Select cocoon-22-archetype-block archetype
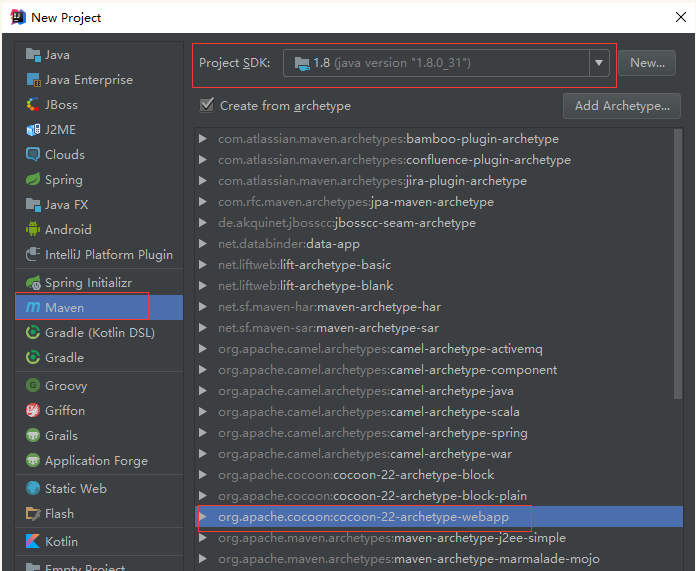The height and width of the screenshot is (571, 696). 356,475
